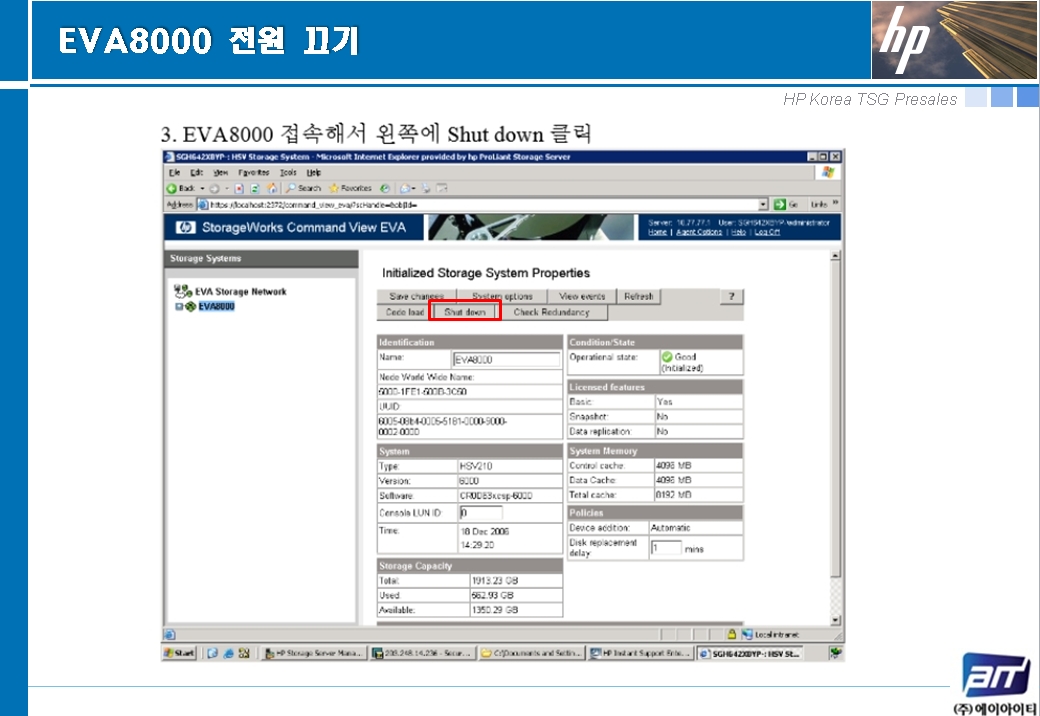
Task: Click the Shut down button
Action: point(465,312)
